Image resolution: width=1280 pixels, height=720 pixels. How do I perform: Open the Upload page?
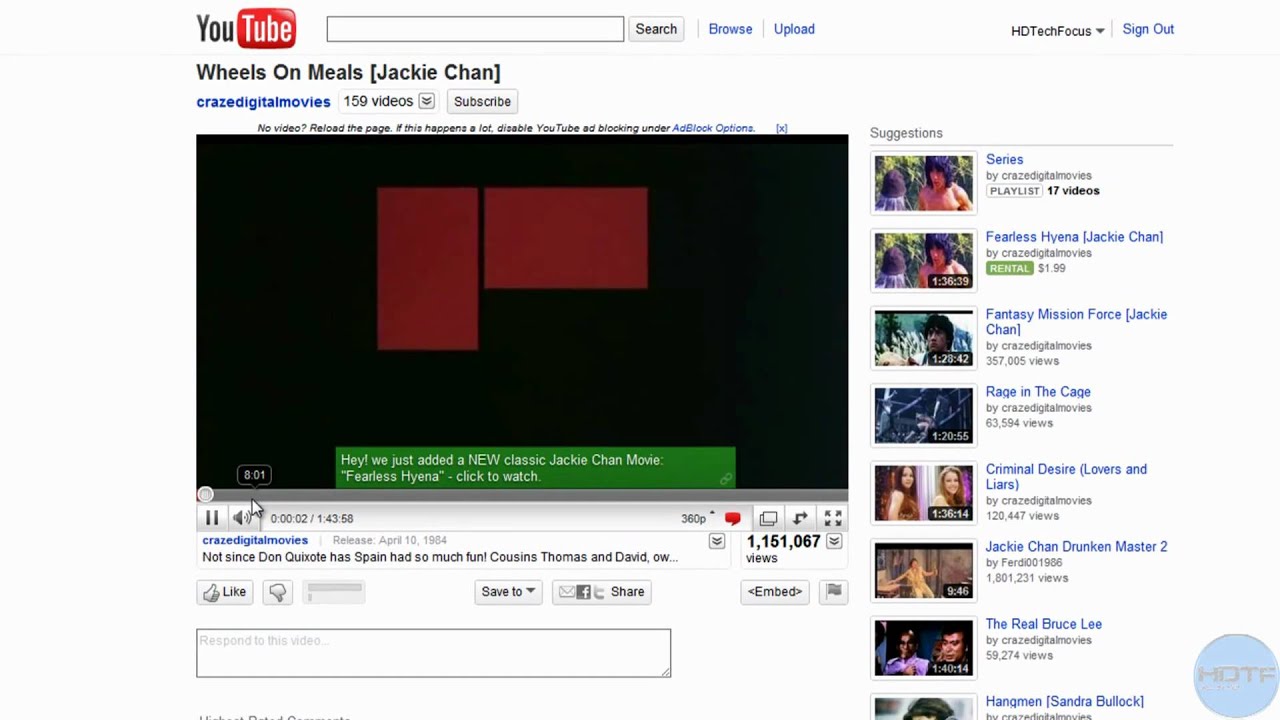(x=794, y=29)
